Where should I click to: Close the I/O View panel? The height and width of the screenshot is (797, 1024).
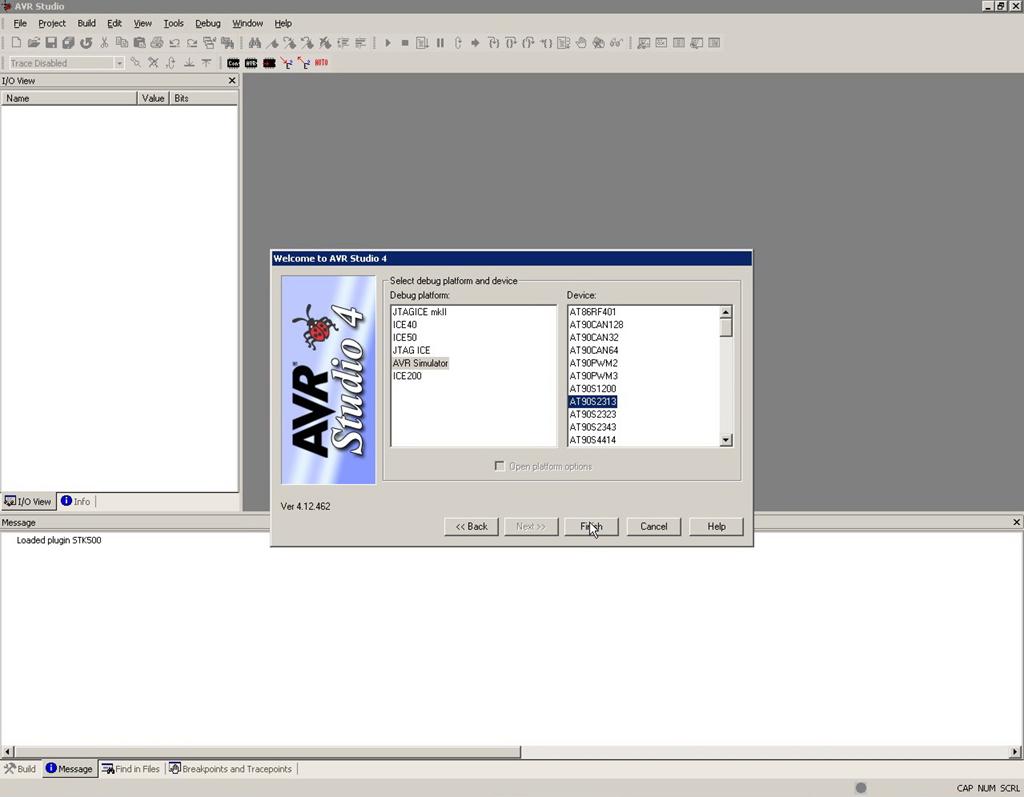232,80
